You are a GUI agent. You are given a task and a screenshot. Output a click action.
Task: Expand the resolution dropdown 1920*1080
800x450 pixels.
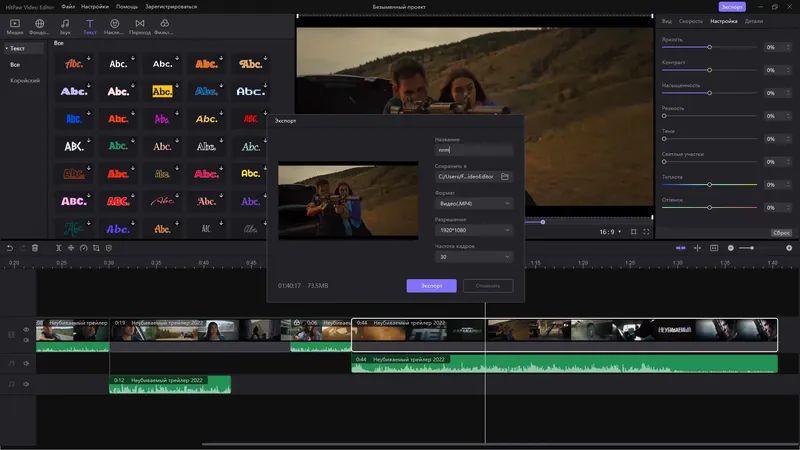(474, 230)
